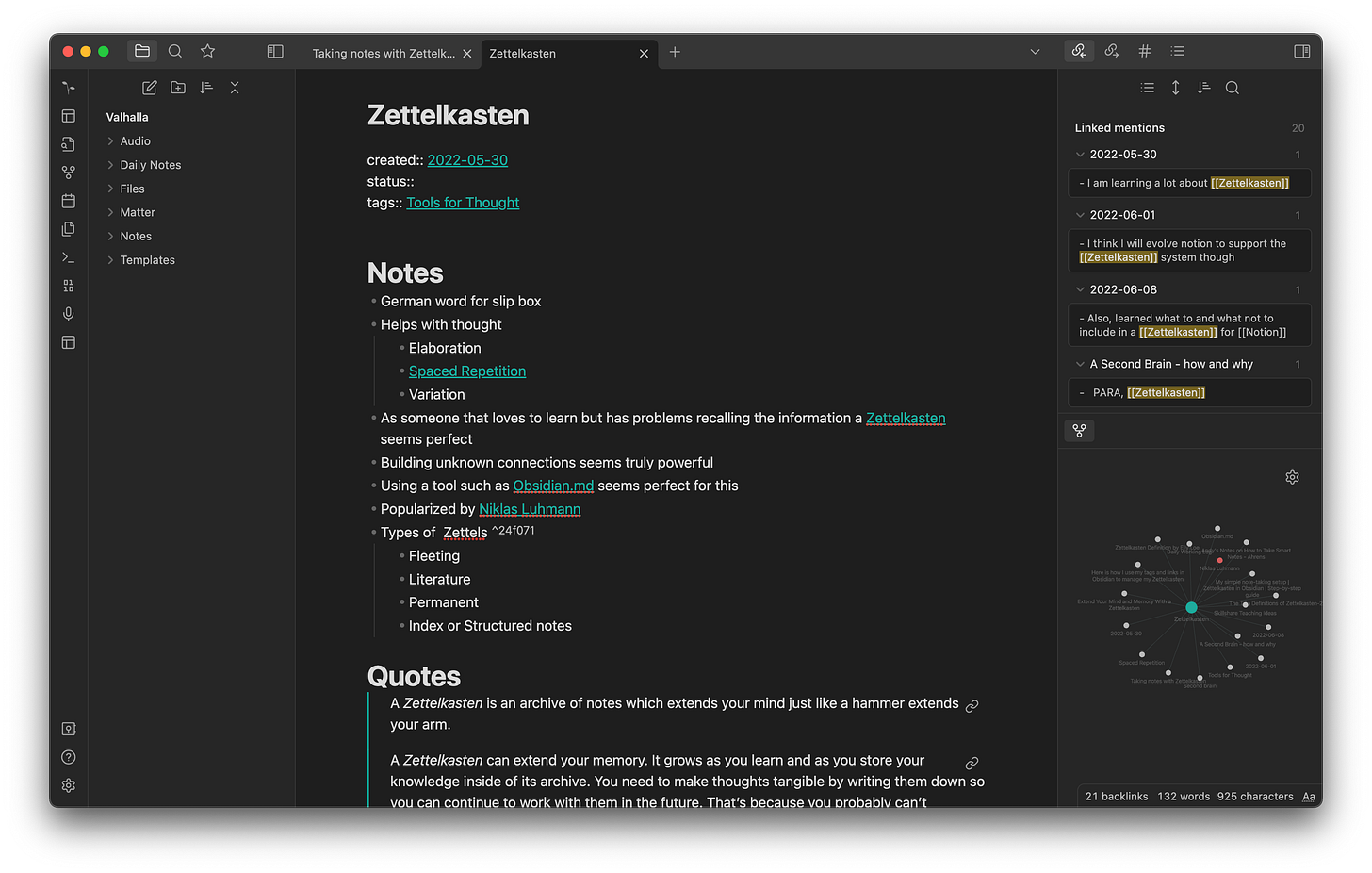Collapse A Second Brain mention group
The height and width of the screenshot is (873, 1372).
tap(1080, 364)
